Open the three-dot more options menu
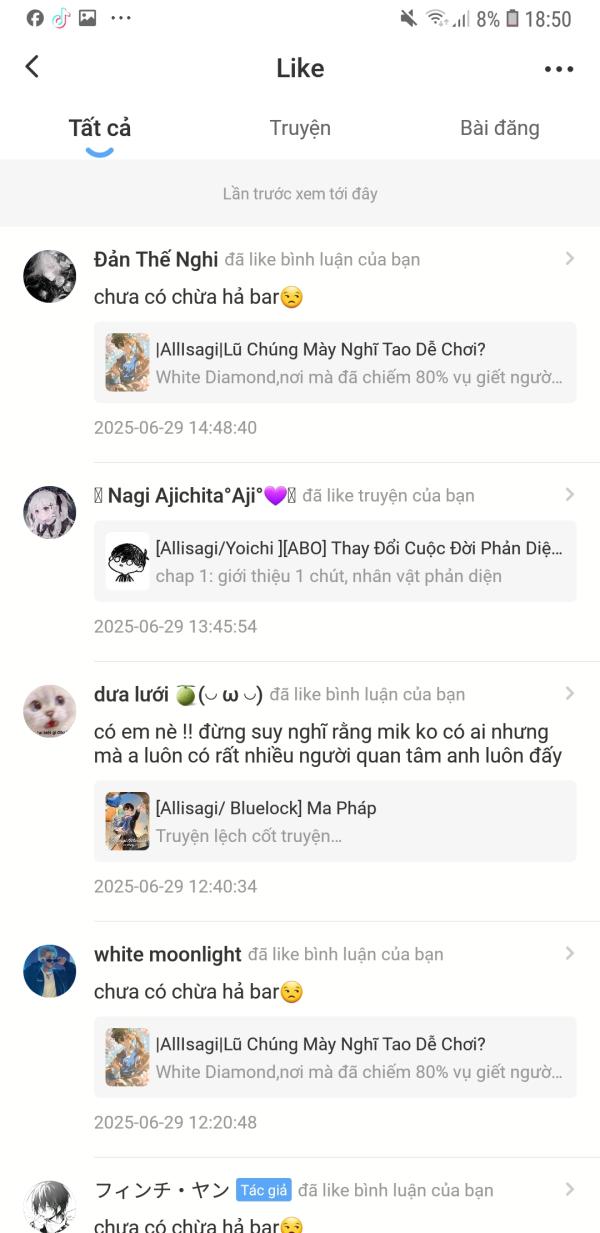The width and height of the screenshot is (600, 1233). (x=559, y=69)
